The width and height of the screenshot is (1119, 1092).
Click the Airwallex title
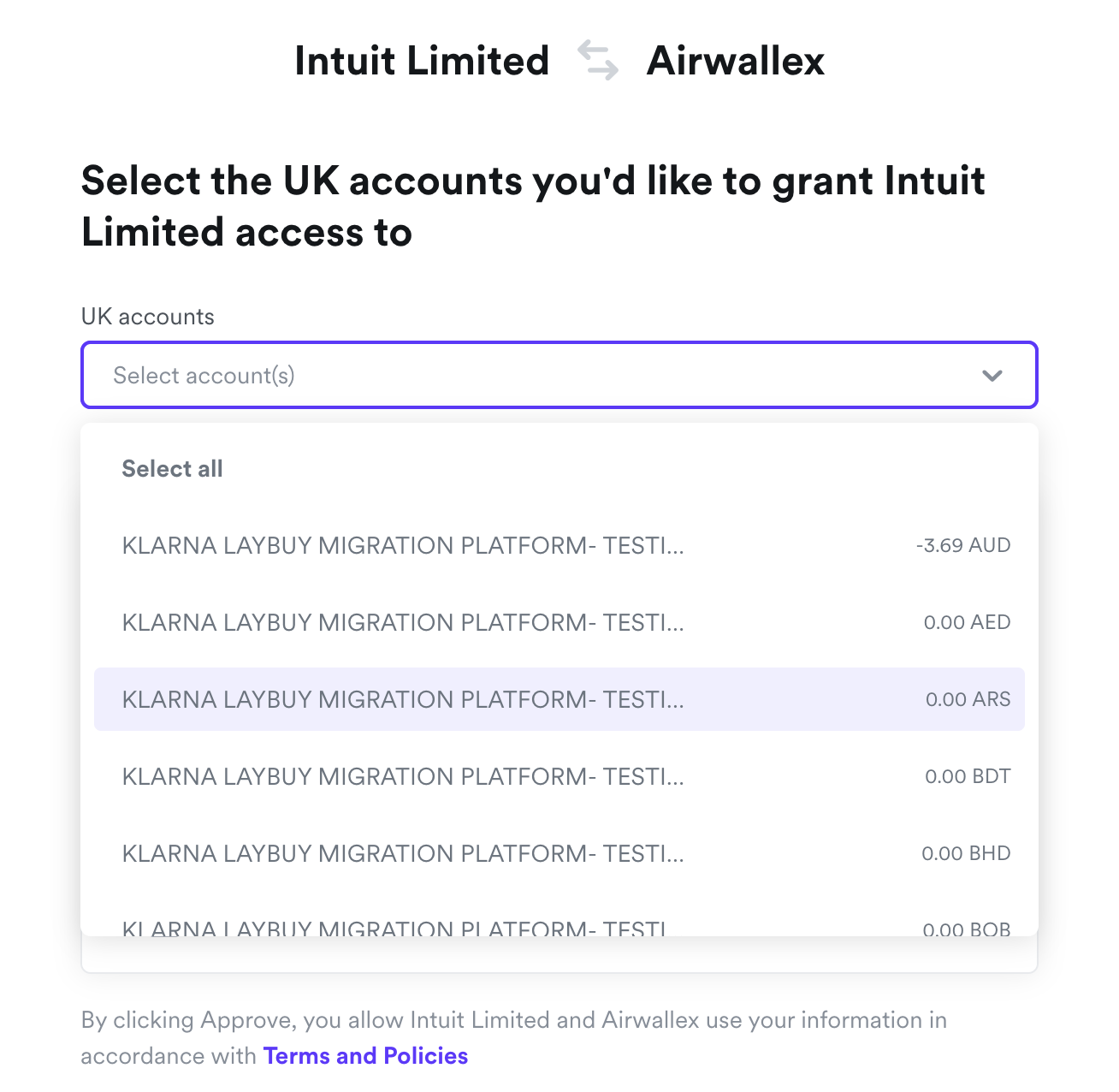point(736,61)
